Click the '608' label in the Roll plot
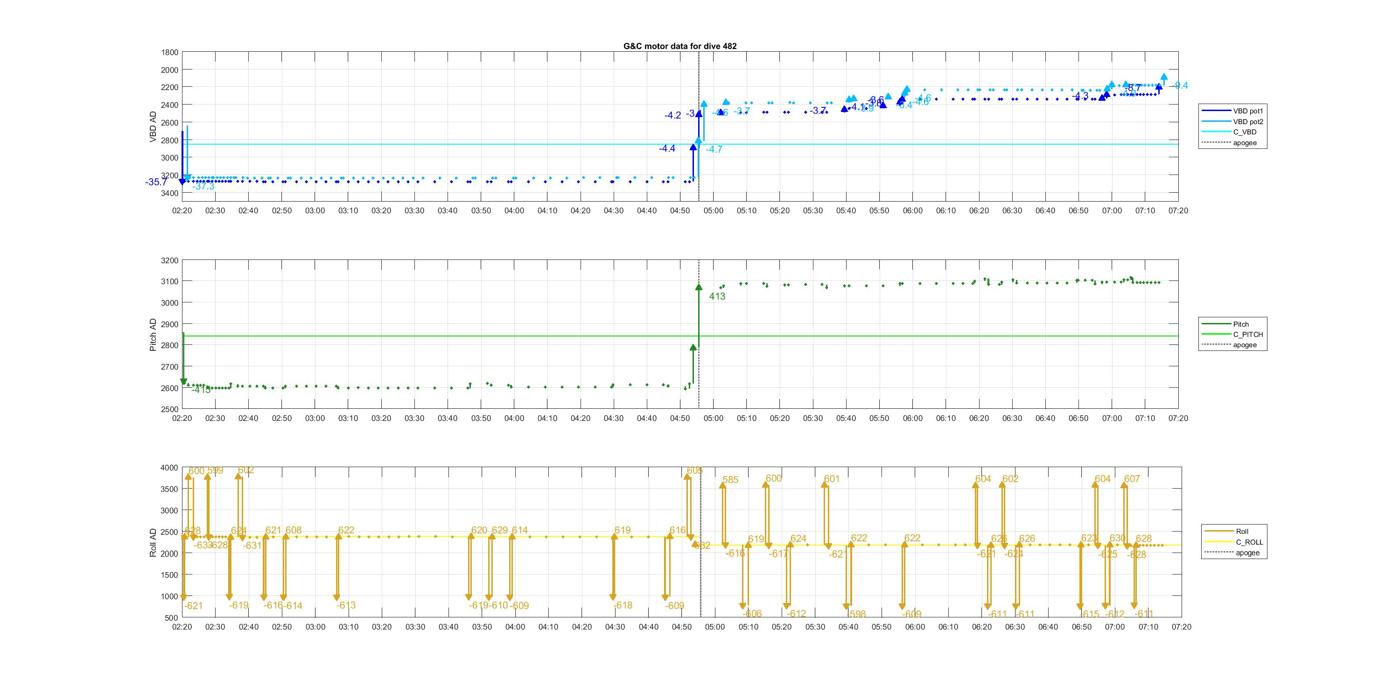1400x693 pixels. (293, 530)
